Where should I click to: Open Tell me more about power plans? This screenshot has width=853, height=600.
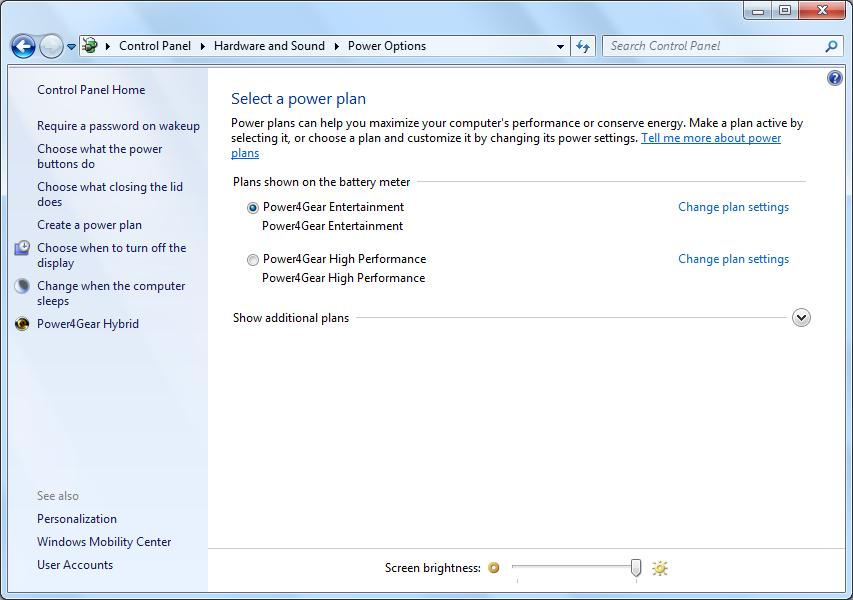710,138
